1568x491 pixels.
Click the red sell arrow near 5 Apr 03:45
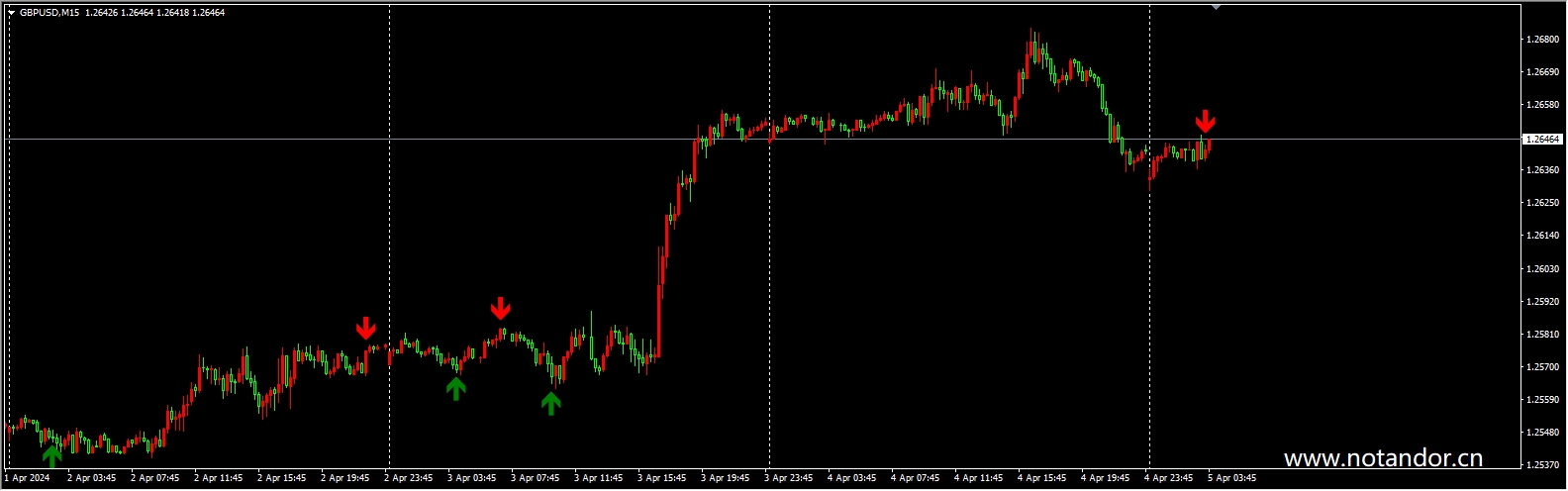pos(1205,122)
